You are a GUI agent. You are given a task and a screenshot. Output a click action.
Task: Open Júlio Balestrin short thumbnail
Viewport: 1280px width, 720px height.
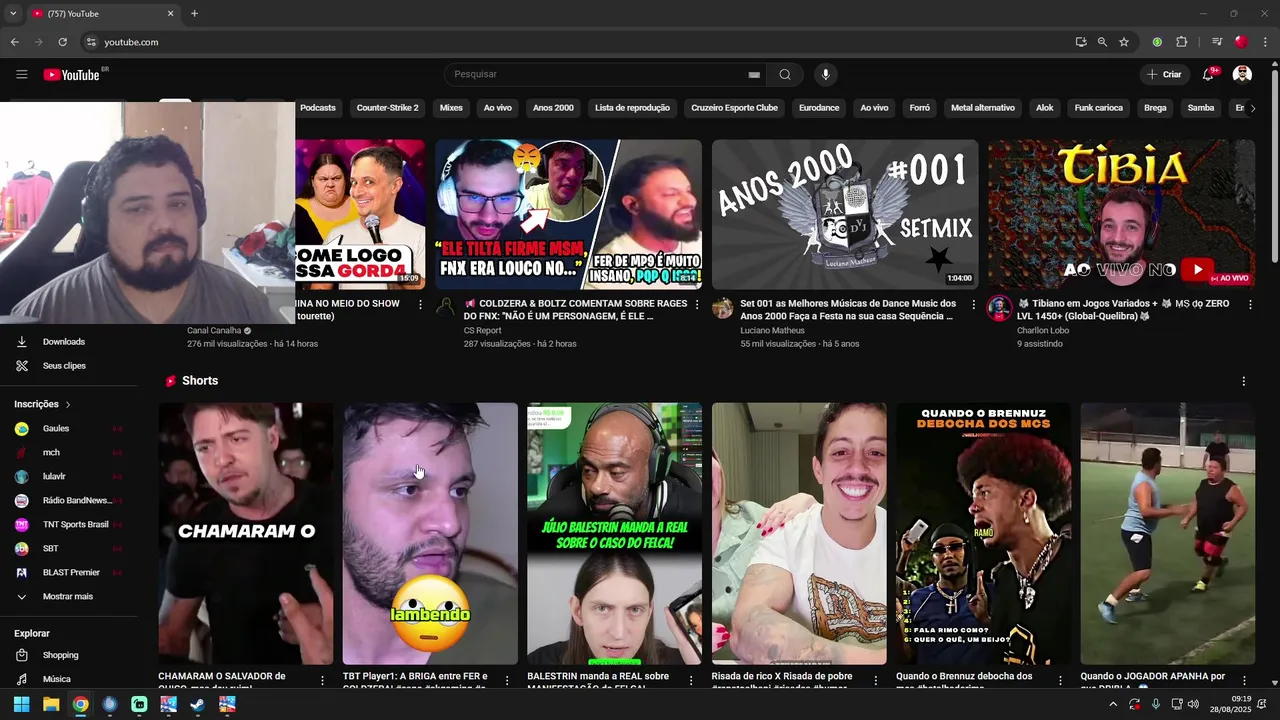pos(614,534)
